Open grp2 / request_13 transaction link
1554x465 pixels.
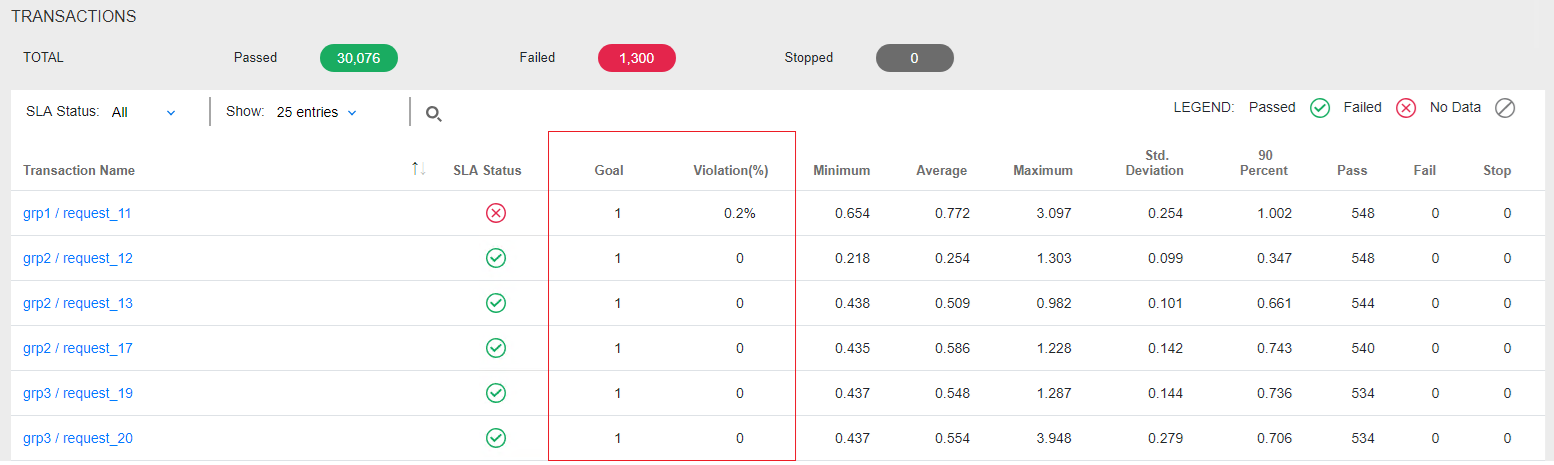(77, 303)
